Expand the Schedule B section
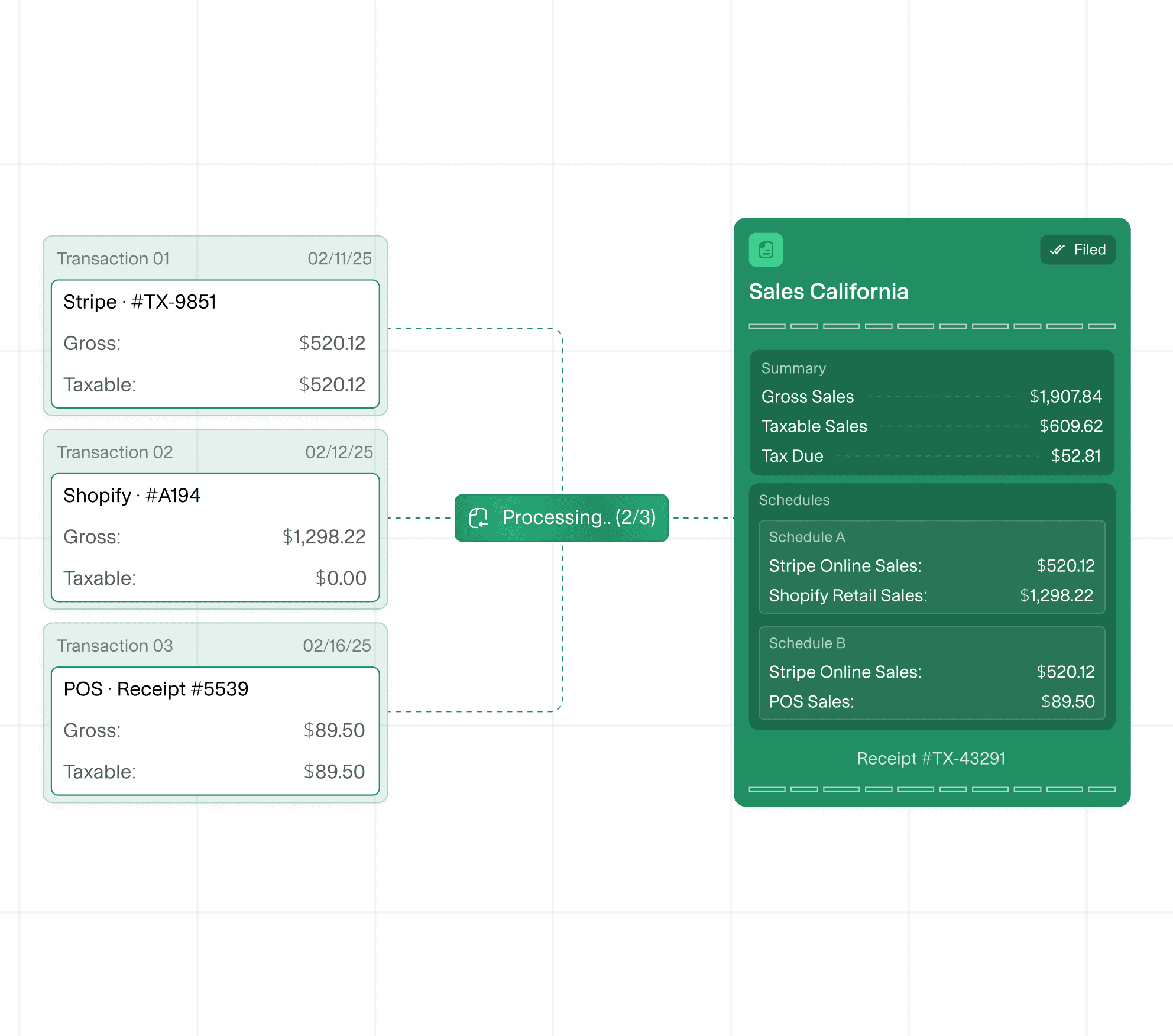 tap(806, 643)
